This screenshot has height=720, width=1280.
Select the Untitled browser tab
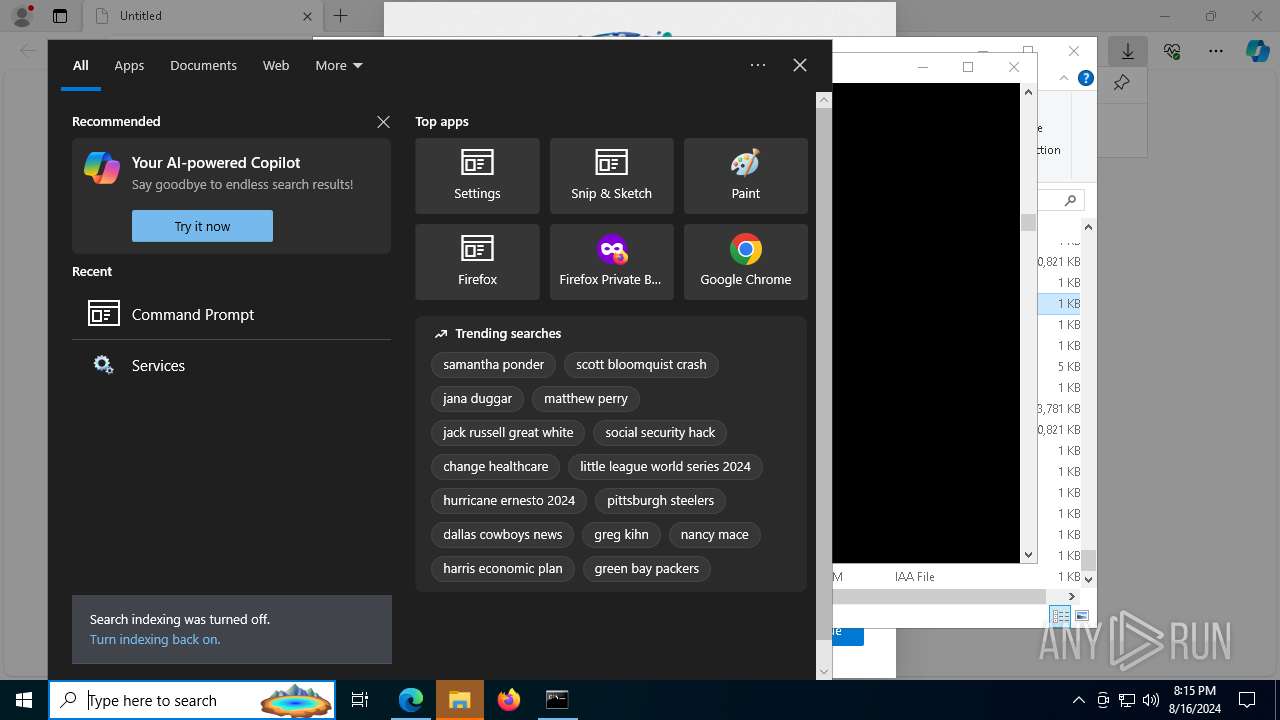tap(202, 16)
